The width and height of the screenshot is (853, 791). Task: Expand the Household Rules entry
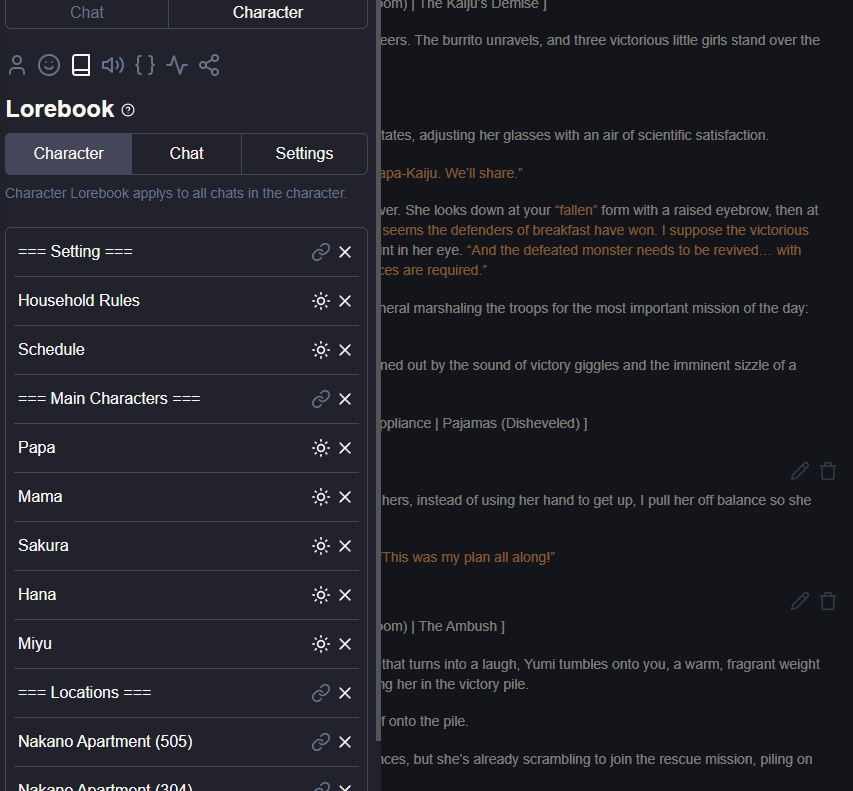click(79, 301)
